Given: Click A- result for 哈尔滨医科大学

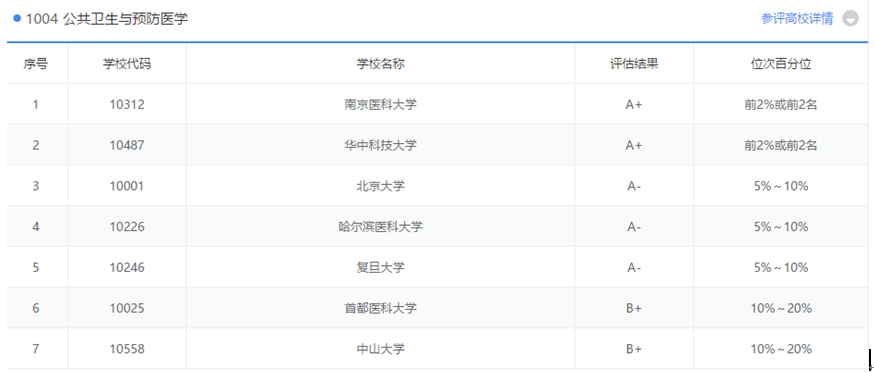Looking at the screenshot, I should coord(634,226).
